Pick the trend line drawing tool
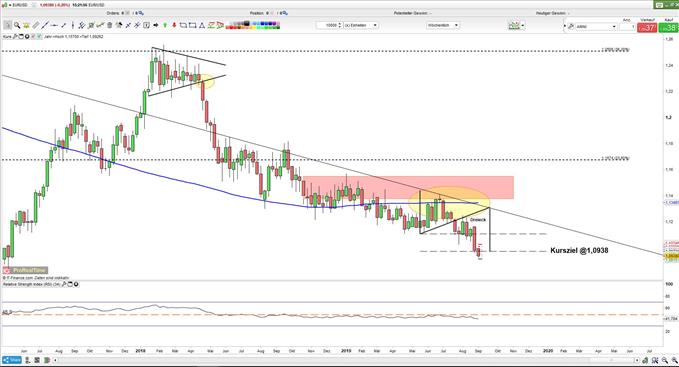 tap(45, 26)
